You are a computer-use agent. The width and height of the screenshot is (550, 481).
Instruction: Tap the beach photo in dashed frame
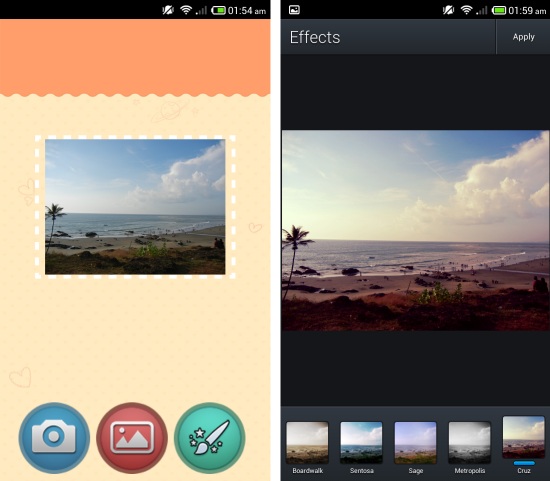[x=135, y=207]
